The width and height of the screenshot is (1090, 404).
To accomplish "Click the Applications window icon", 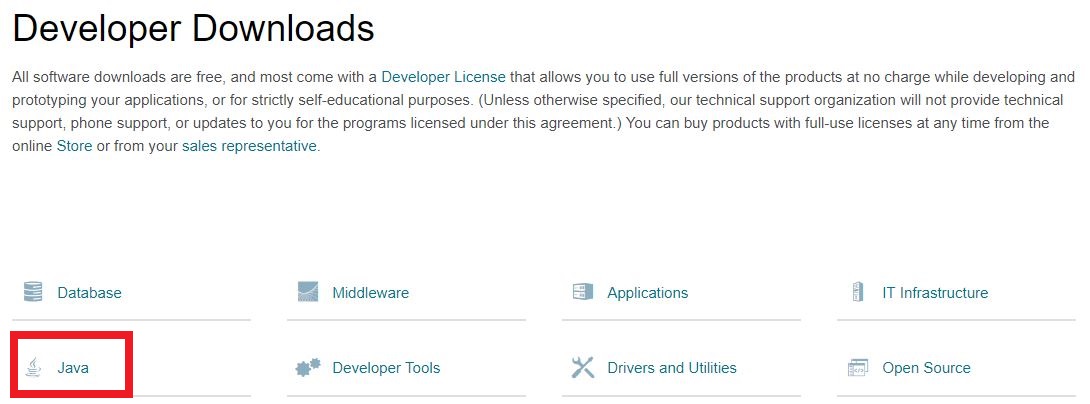I will (583, 292).
